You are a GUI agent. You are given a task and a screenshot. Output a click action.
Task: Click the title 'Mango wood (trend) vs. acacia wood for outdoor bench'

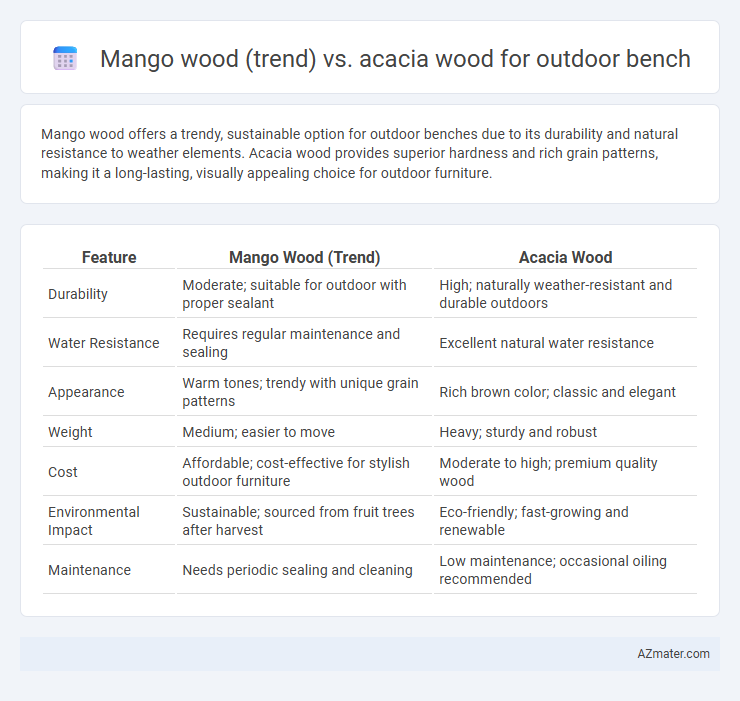click(x=395, y=59)
